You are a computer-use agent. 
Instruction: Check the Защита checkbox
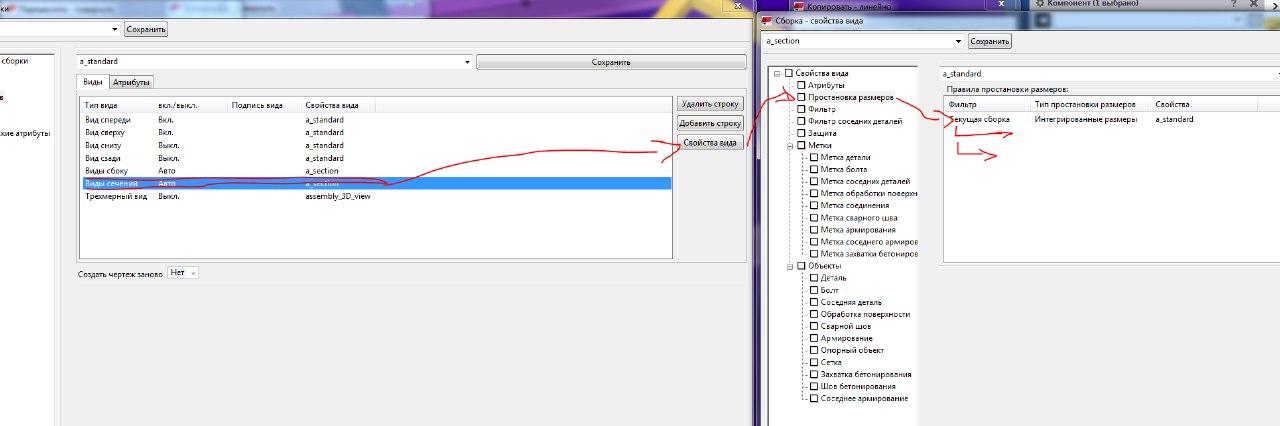(801, 133)
